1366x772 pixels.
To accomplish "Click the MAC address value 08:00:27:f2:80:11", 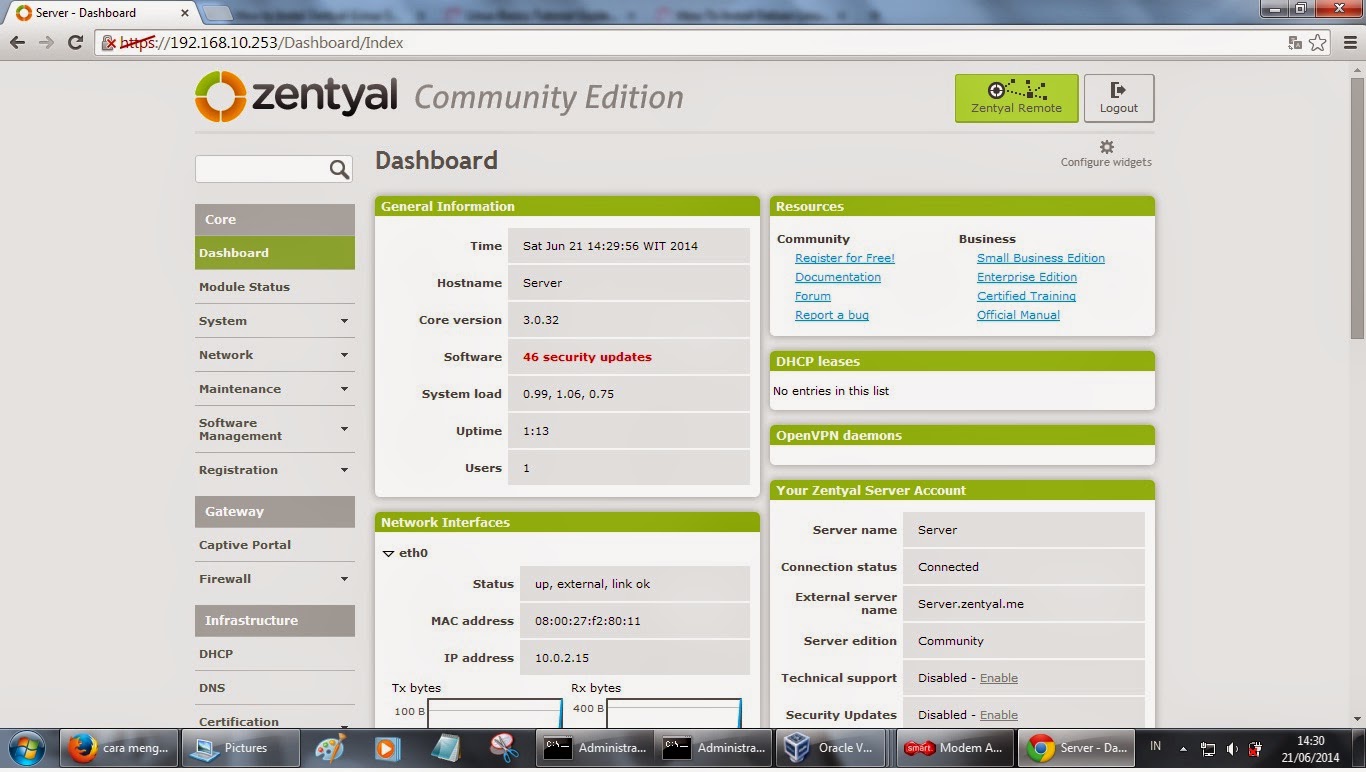I will tap(588, 621).
